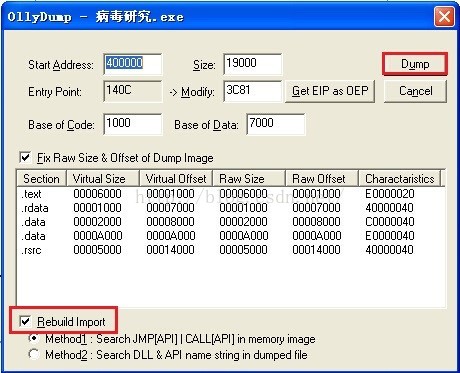Click the Raw Offset column header
The height and width of the screenshot is (373, 460).
coord(322,178)
